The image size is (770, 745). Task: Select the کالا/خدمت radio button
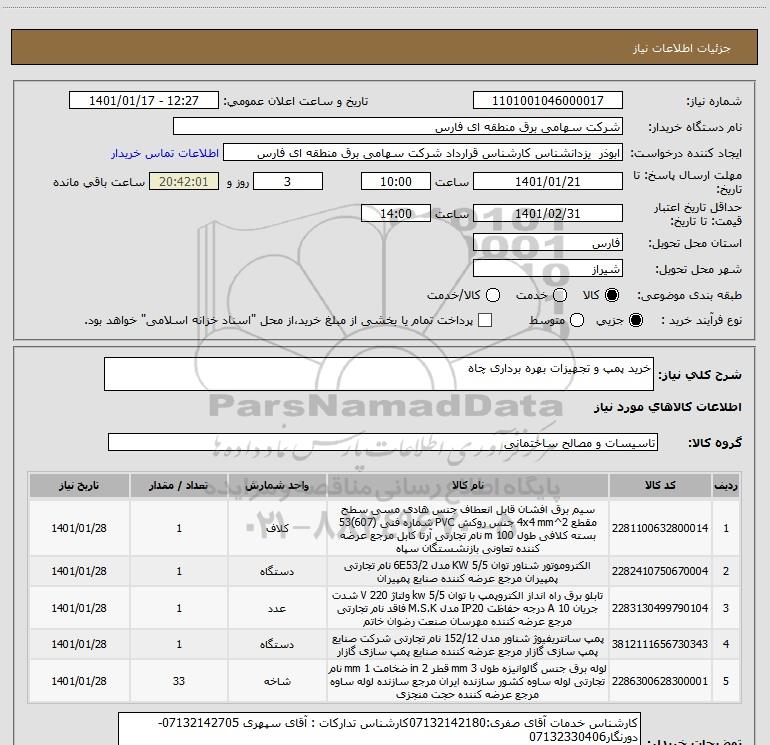tap(493, 295)
